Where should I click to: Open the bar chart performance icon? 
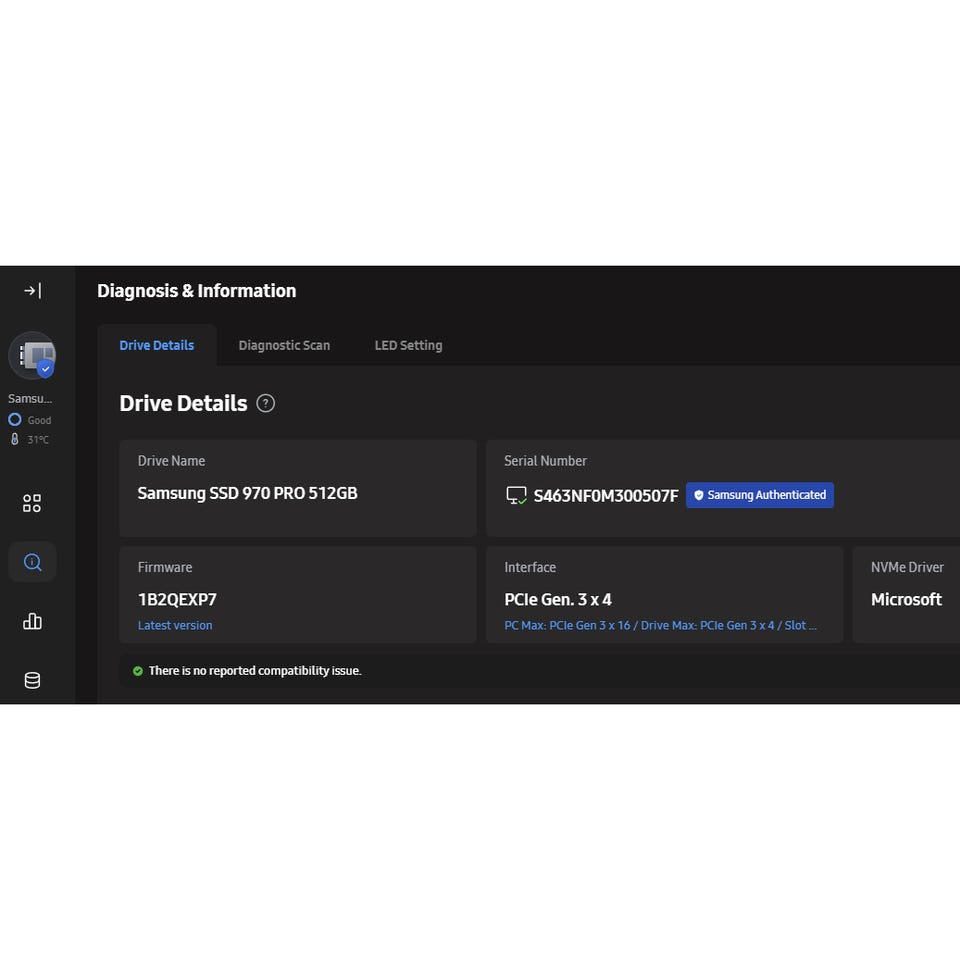pos(32,621)
